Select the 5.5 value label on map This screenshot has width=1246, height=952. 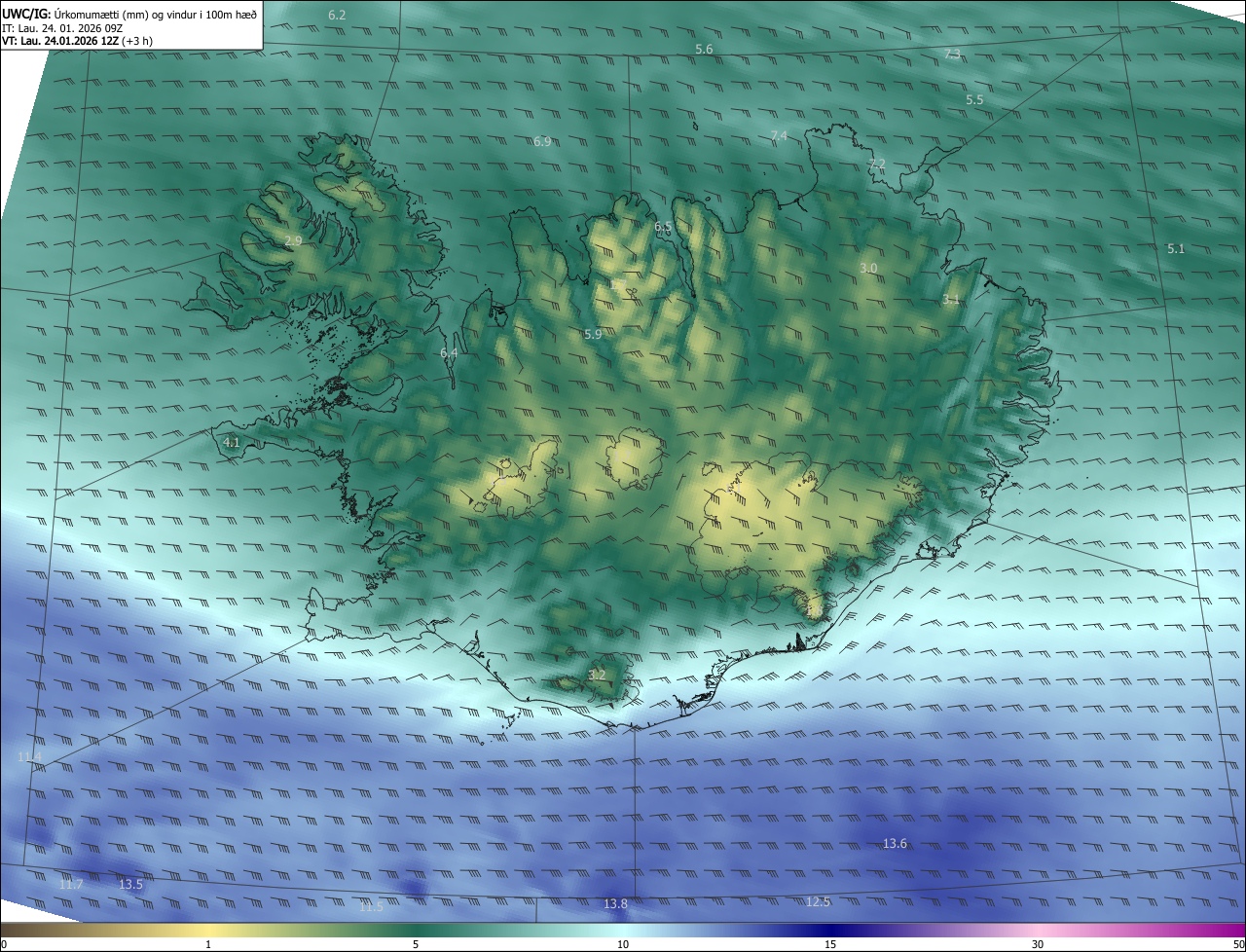pyautogui.click(x=974, y=100)
